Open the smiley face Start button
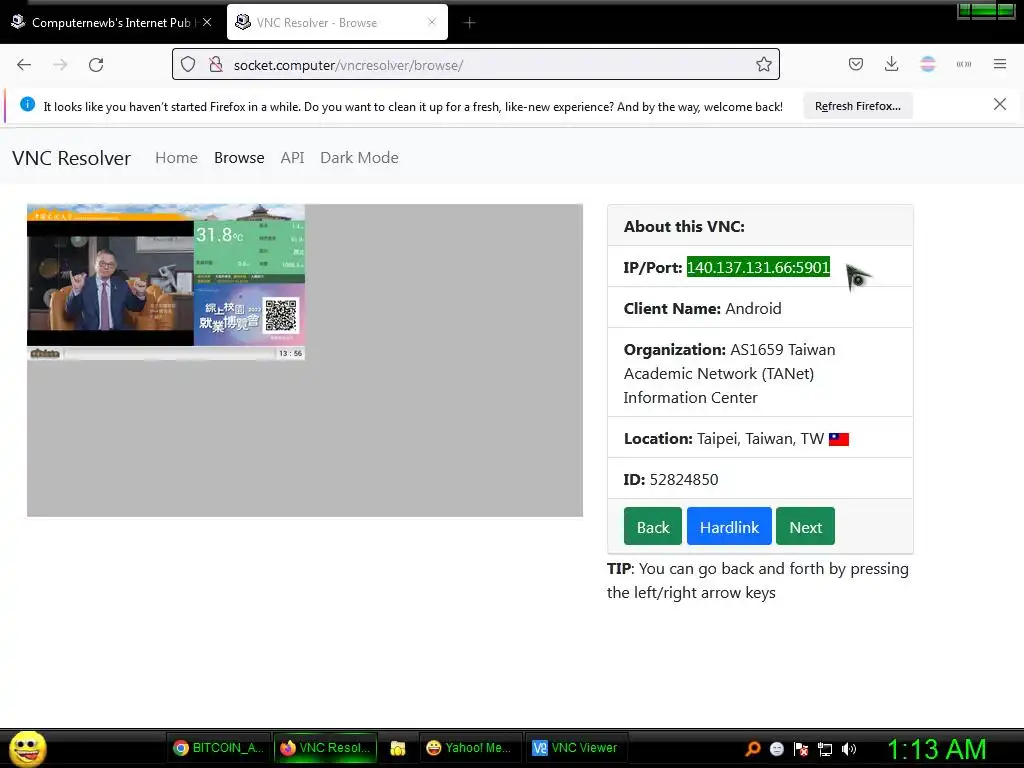This screenshot has height=768, width=1024. pos(27,748)
